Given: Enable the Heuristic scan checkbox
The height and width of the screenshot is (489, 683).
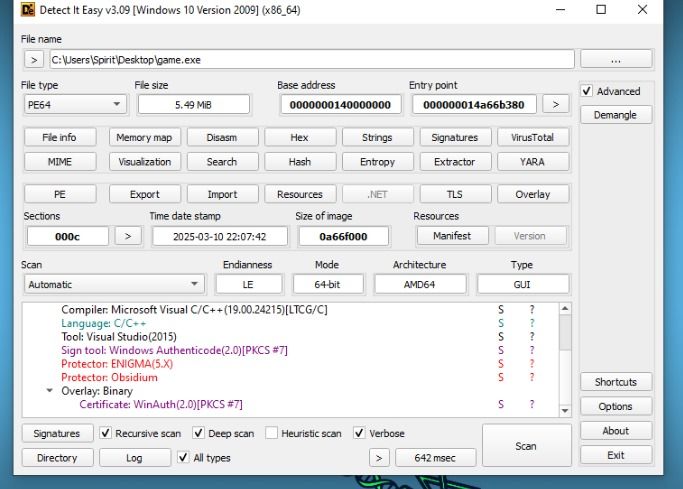Looking at the screenshot, I should tap(272, 434).
